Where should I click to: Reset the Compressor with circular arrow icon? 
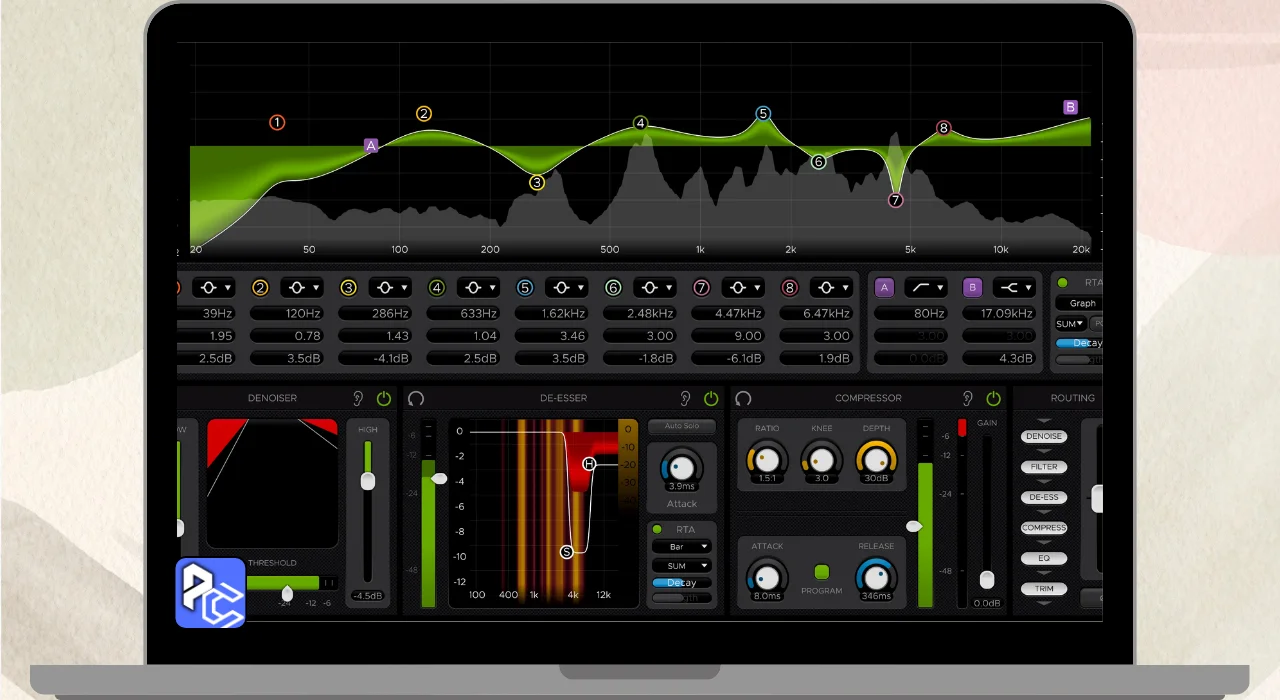[x=743, y=398]
